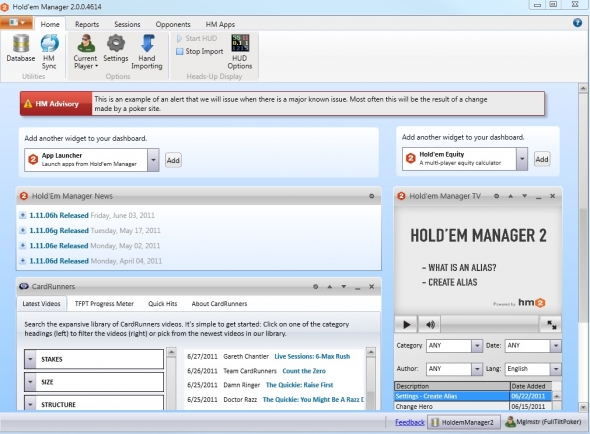Expand the SIZE category
Image resolution: width=590 pixels, height=434 pixels.
[30, 382]
